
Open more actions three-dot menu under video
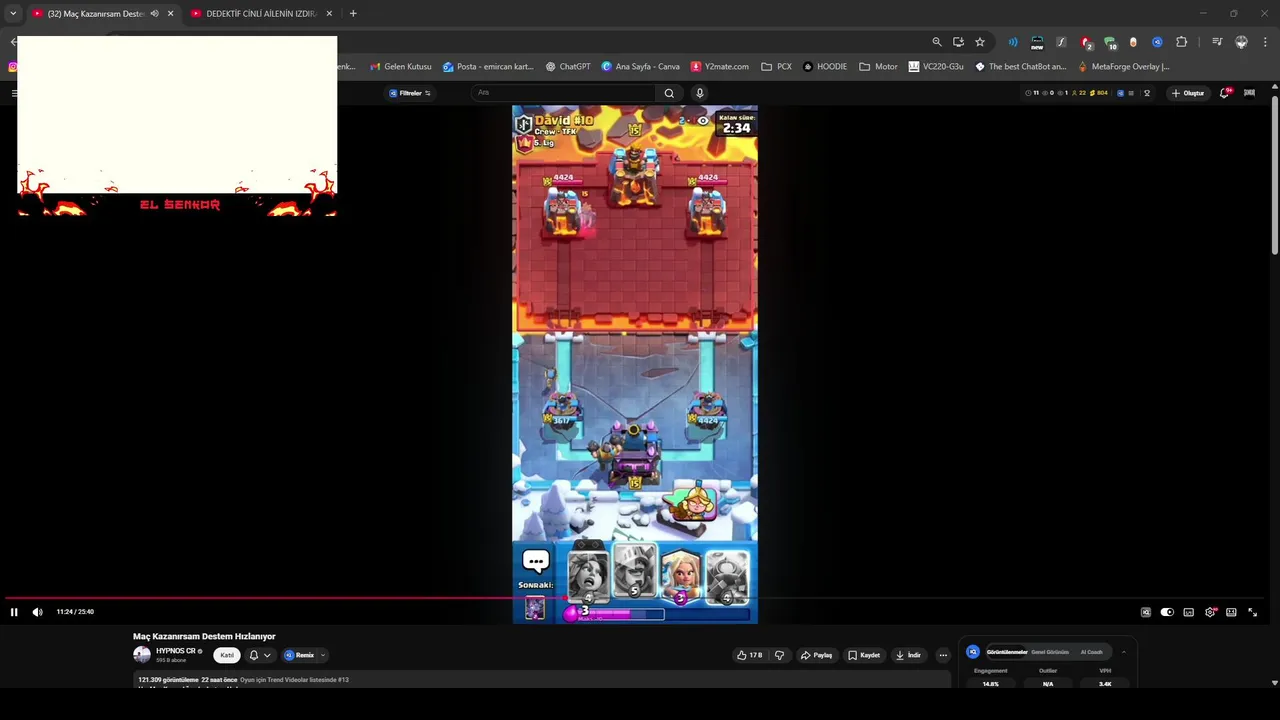(942, 655)
